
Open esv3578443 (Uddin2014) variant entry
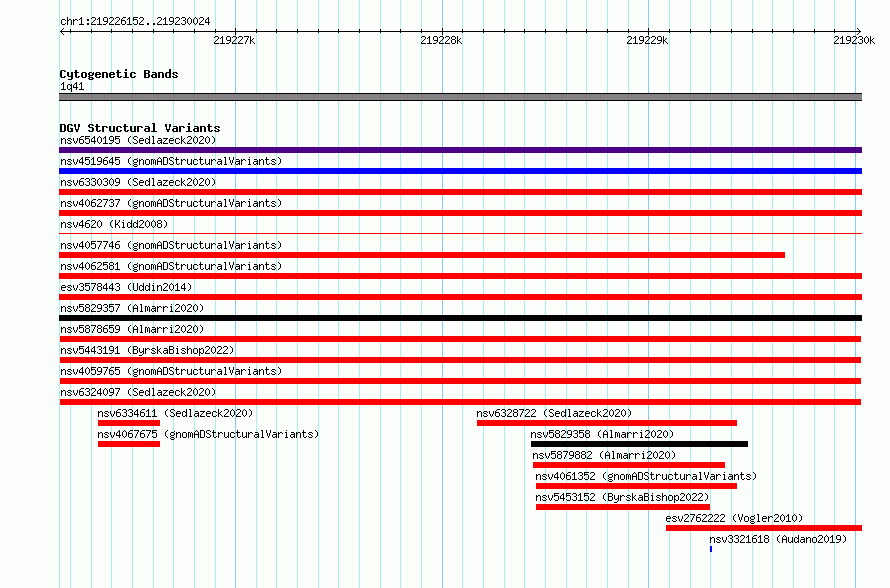tap(126, 287)
